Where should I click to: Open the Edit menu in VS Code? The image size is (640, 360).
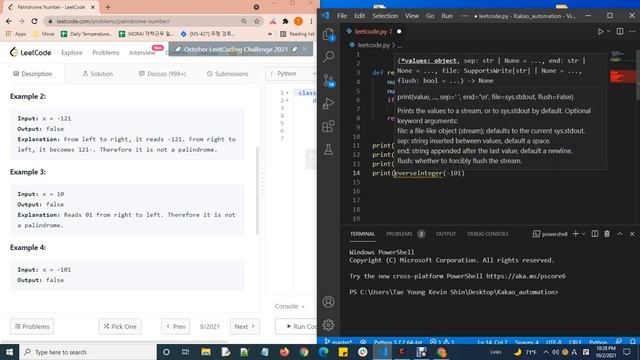pos(359,16)
